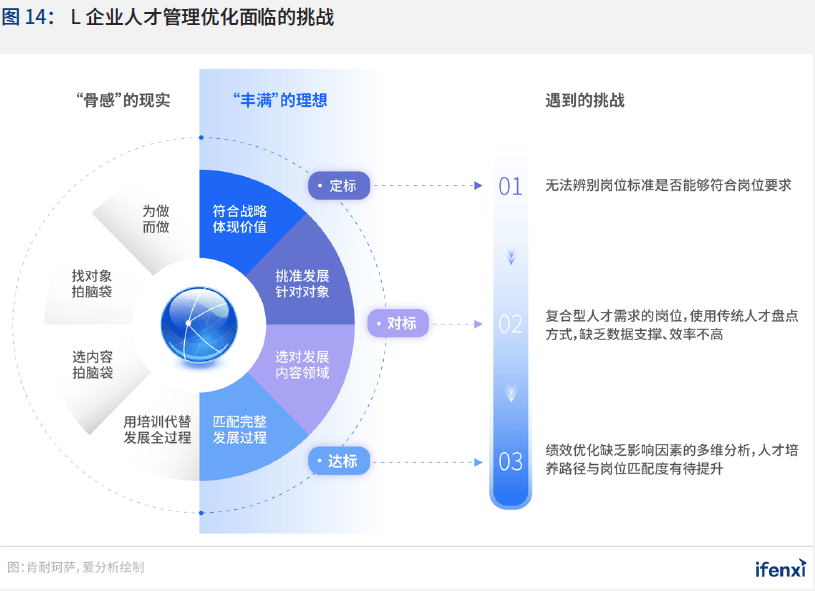Click step number 02
This screenshot has height=591, width=815.
510,324
